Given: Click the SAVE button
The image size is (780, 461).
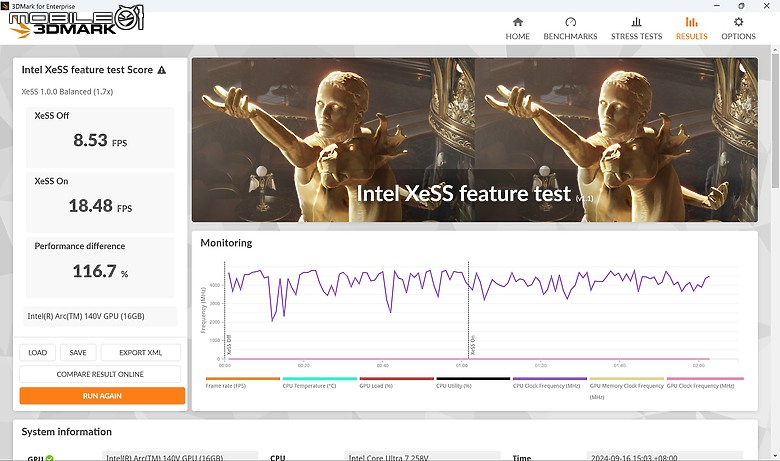Looking at the screenshot, I should click(78, 353).
